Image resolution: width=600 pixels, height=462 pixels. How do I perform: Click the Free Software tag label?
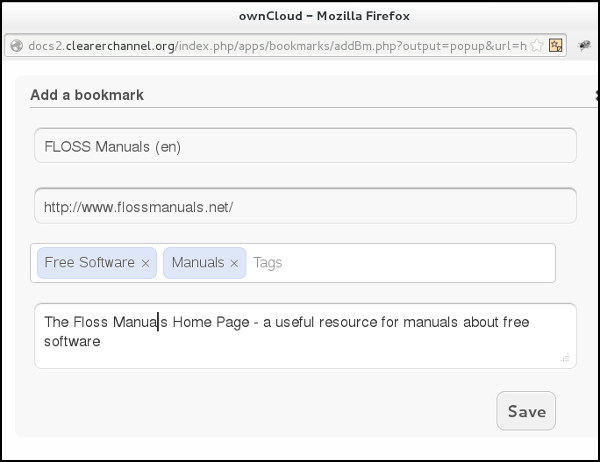pos(90,263)
